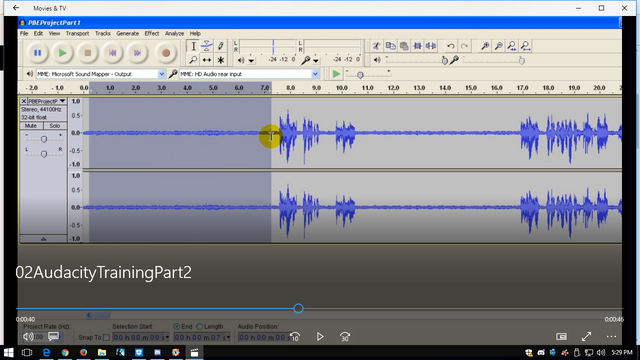Click the Fit Project zoom icon
Viewport: 640px width, 360px height.
point(526,46)
